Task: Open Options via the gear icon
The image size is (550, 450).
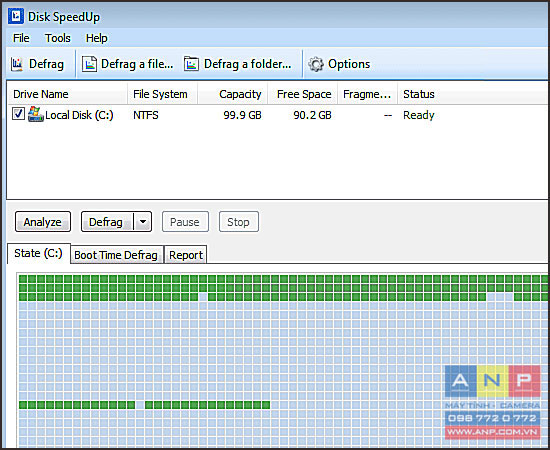Action: click(316, 64)
